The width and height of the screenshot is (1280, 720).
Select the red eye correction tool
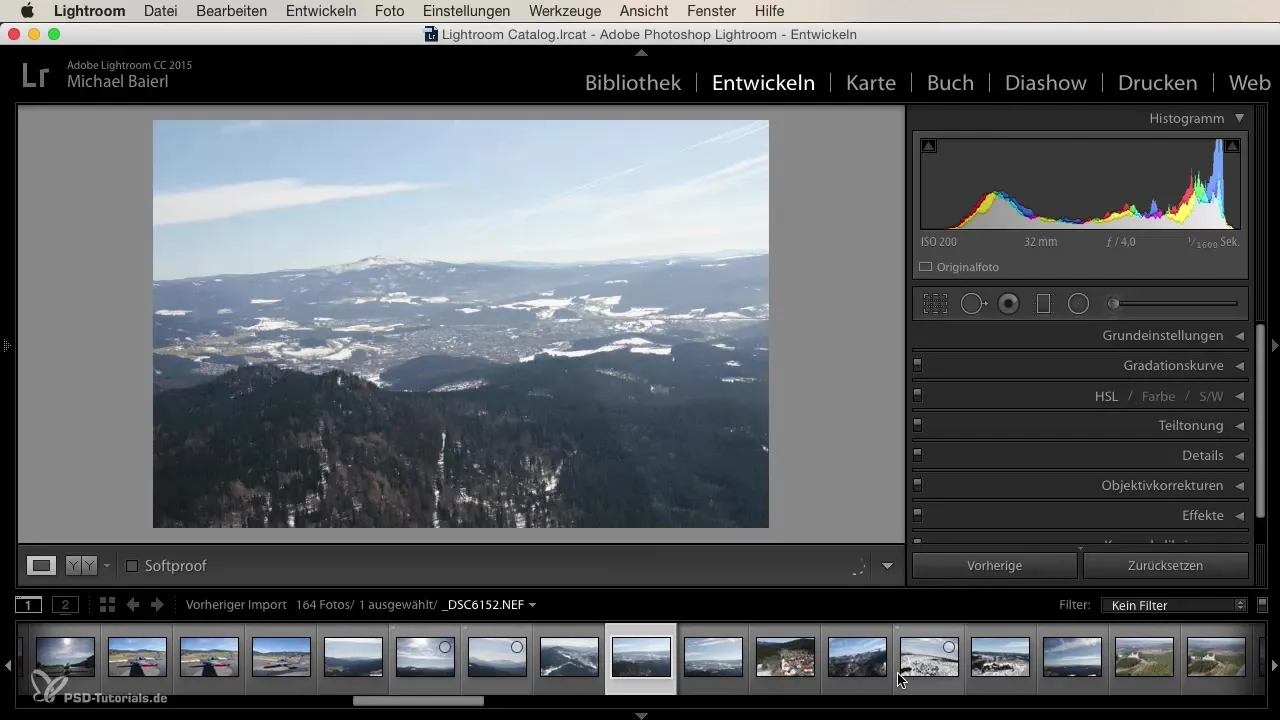[x=1008, y=304]
